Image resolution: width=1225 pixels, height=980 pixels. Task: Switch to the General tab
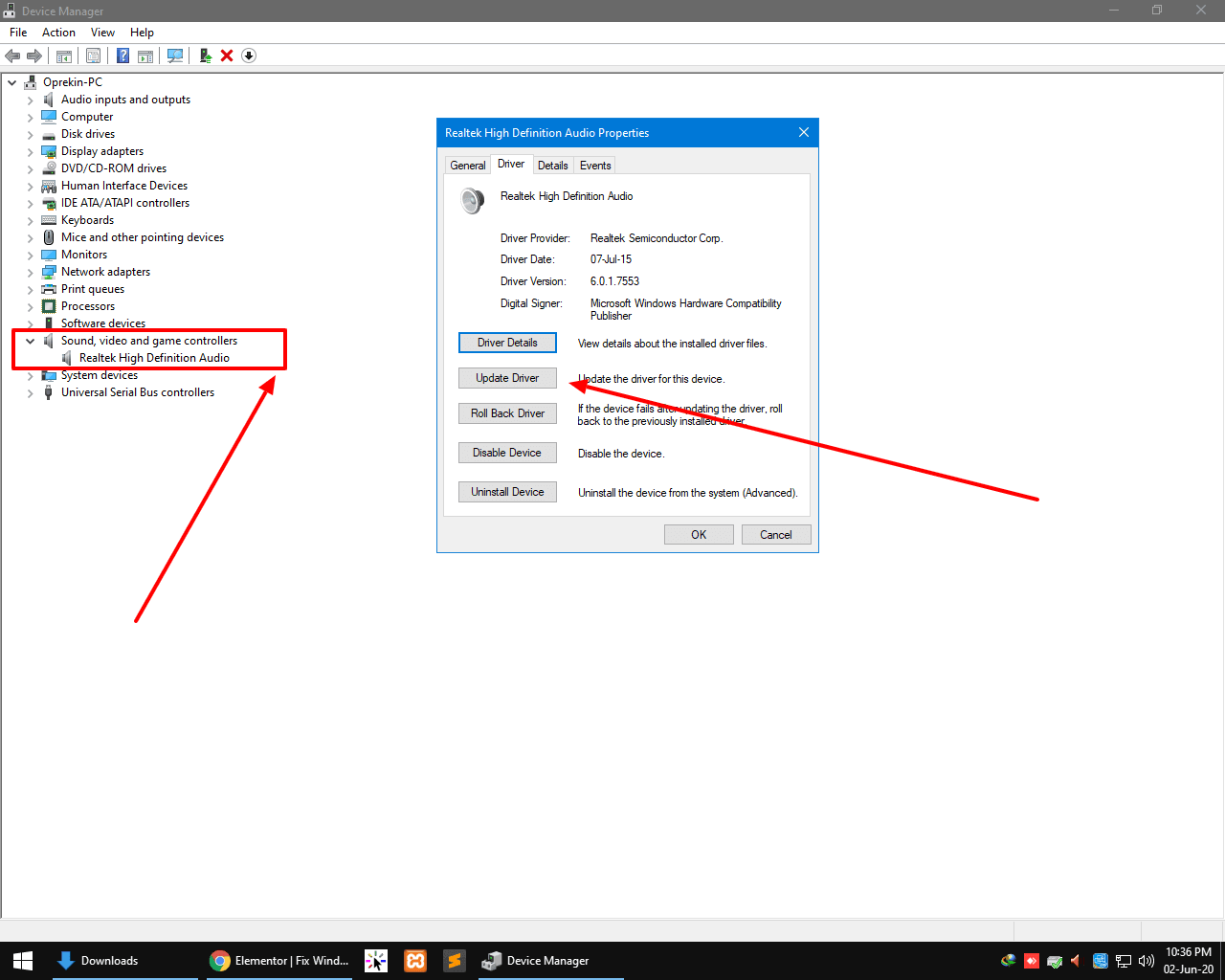(x=468, y=166)
